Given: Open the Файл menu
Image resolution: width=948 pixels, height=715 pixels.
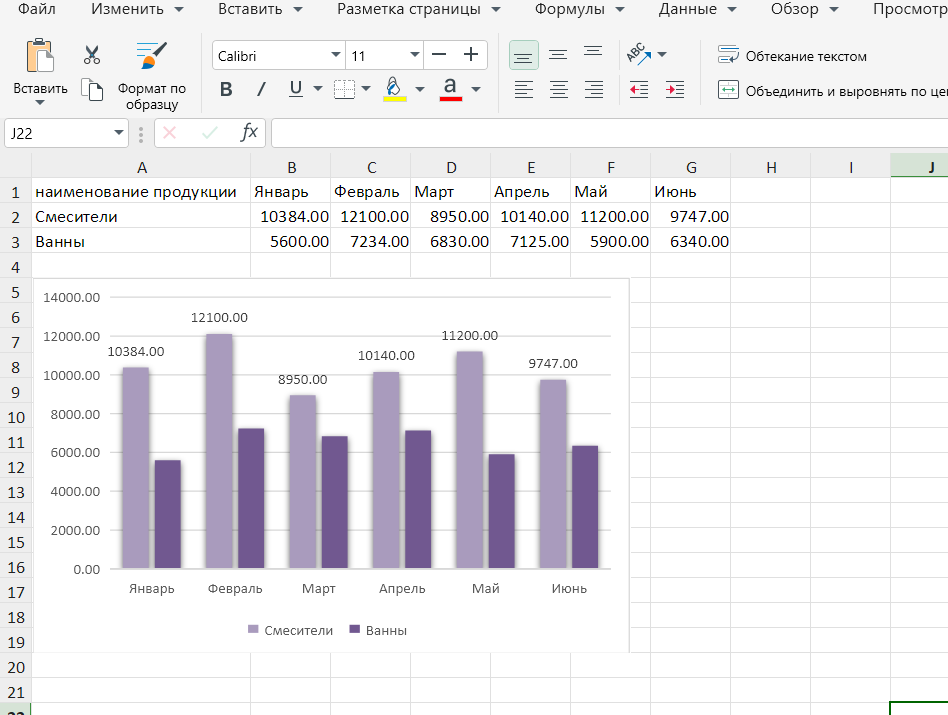Looking at the screenshot, I should pos(36,9).
